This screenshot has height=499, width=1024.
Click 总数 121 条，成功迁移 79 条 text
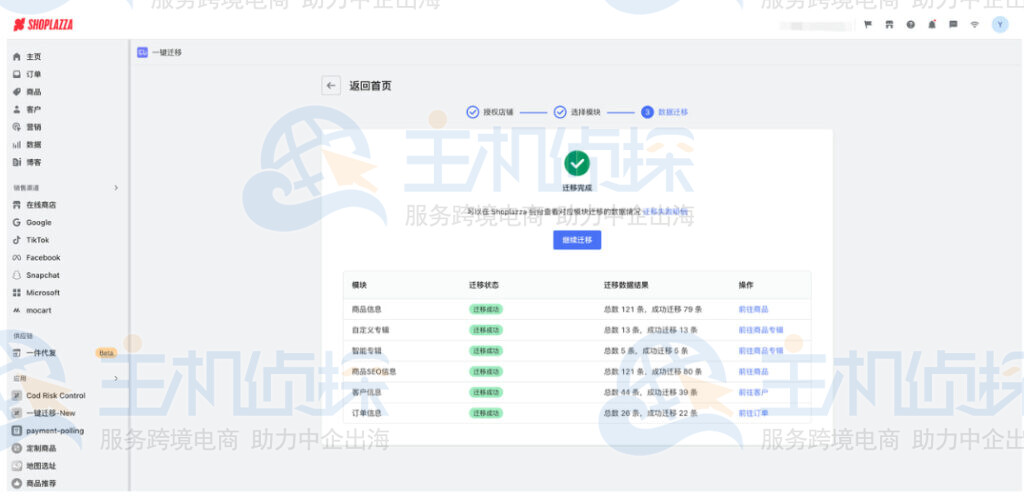coord(653,310)
